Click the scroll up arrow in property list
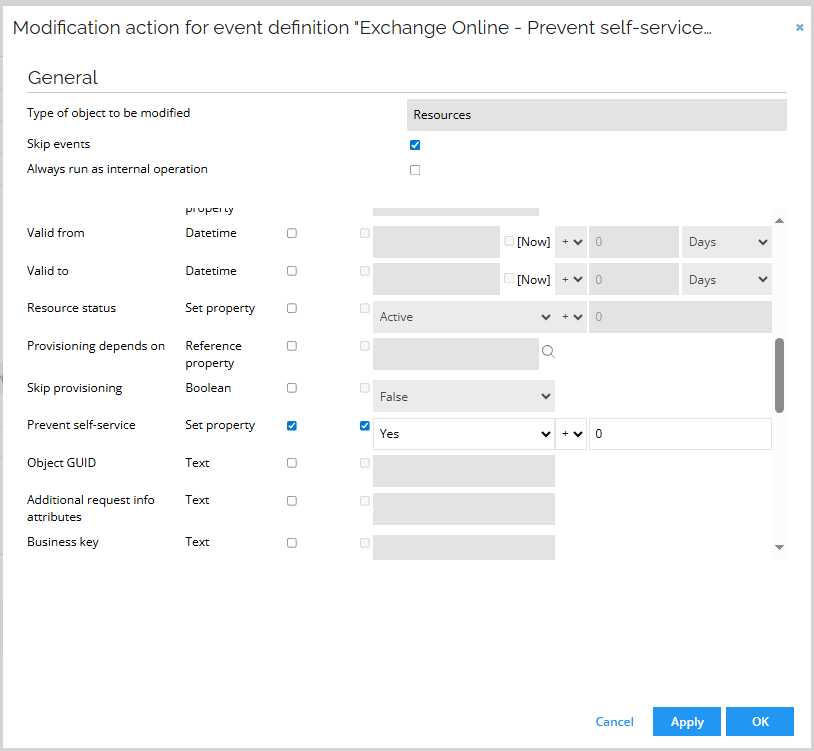 click(779, 220)
